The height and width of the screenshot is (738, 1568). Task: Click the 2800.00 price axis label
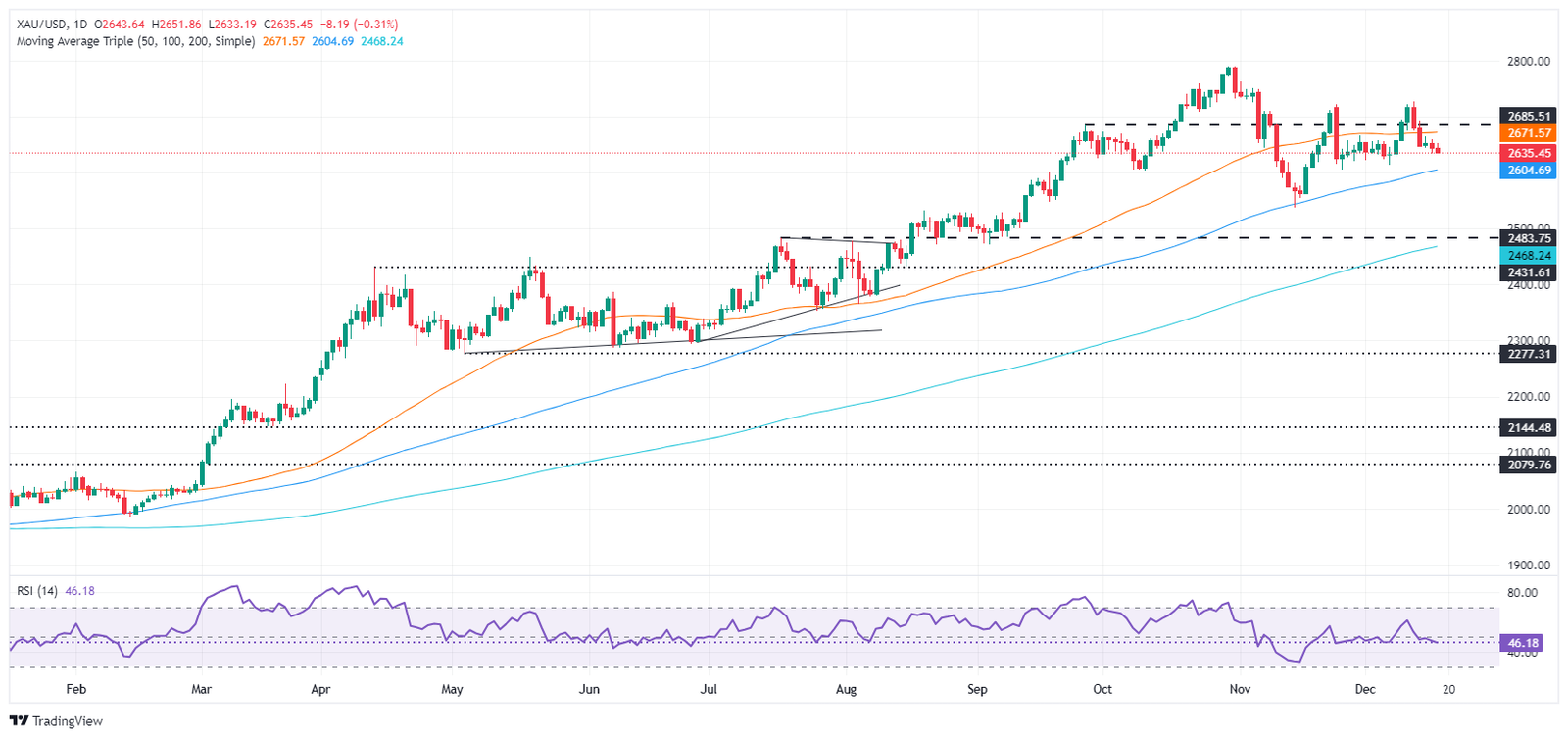(x=1529, y=61)
